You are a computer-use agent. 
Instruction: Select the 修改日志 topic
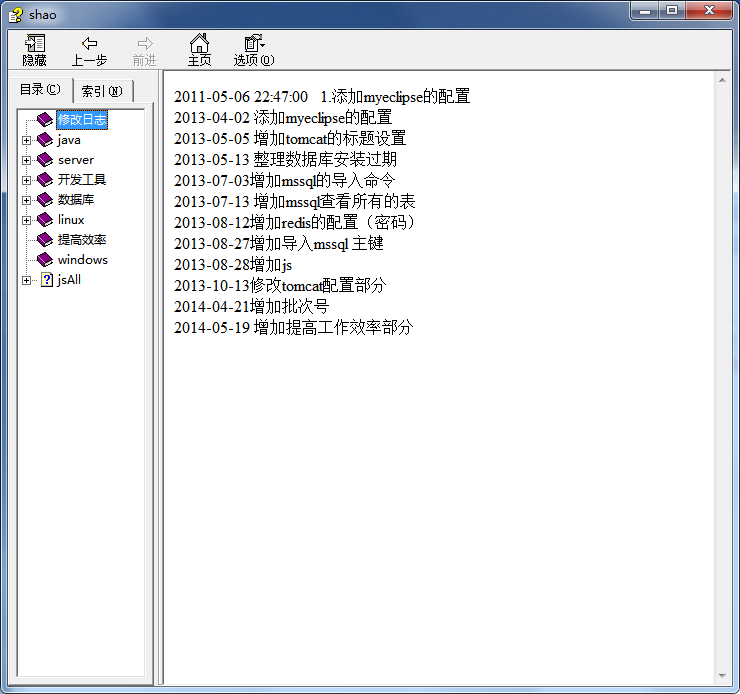[81, 120]
